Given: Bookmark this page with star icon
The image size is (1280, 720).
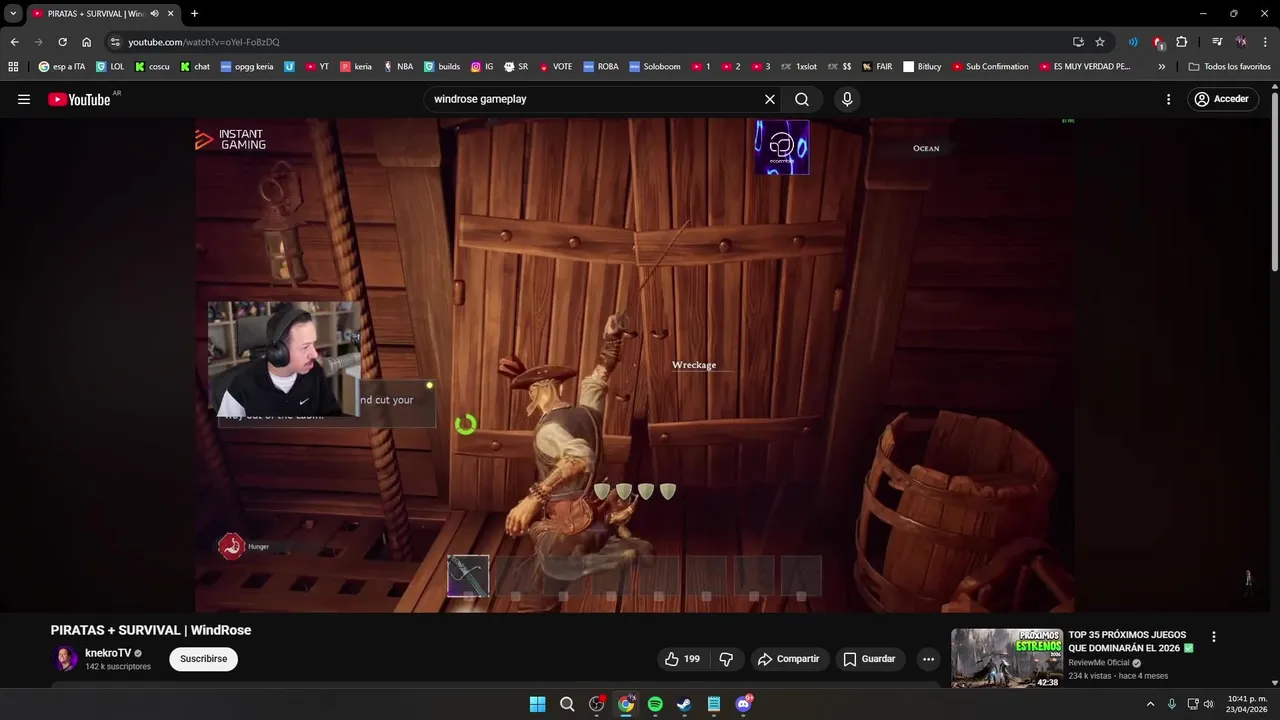Looking at the screenshot, I should tap(1100, 42).
